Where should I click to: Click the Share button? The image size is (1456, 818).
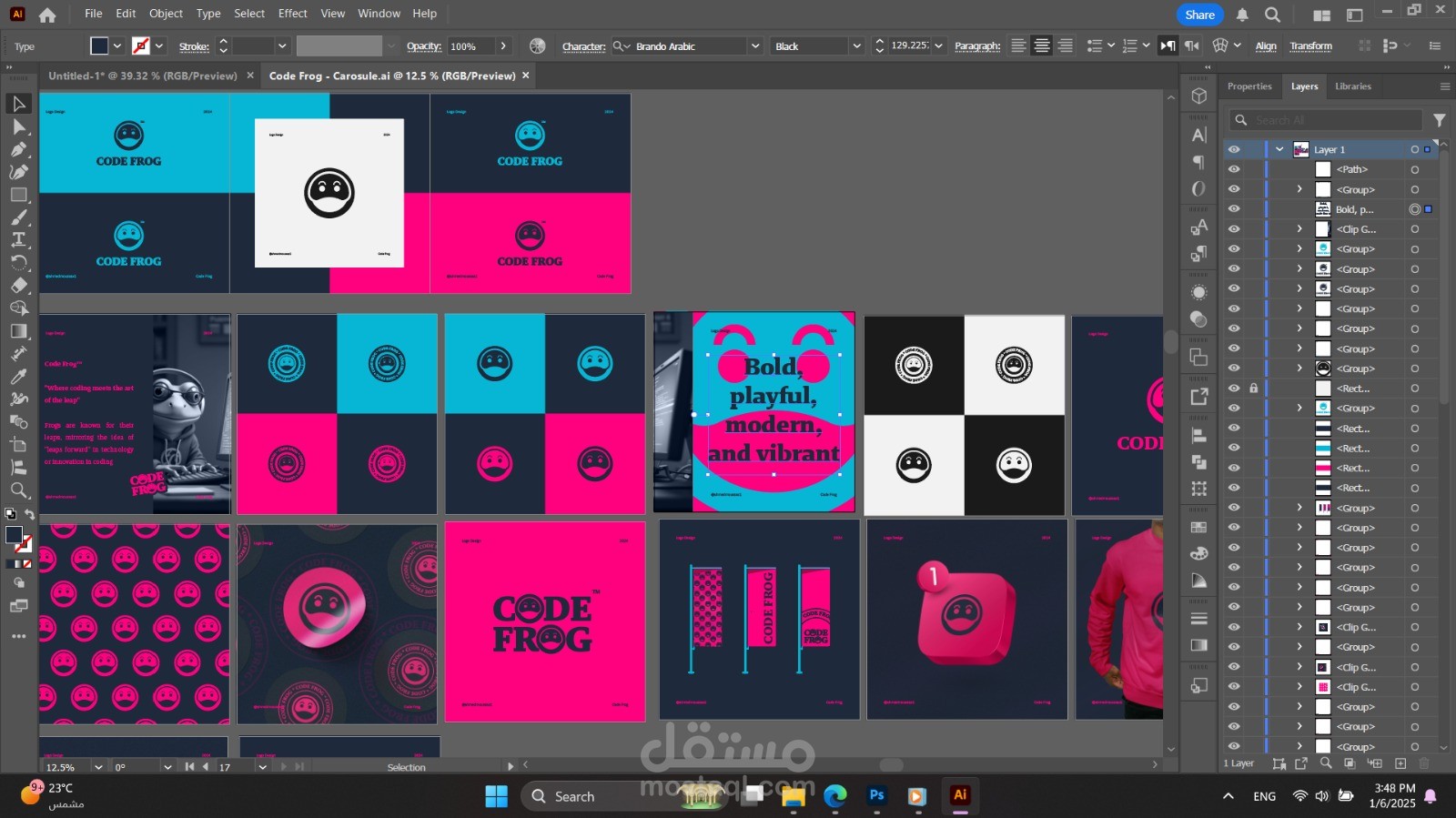[1199, 15]
